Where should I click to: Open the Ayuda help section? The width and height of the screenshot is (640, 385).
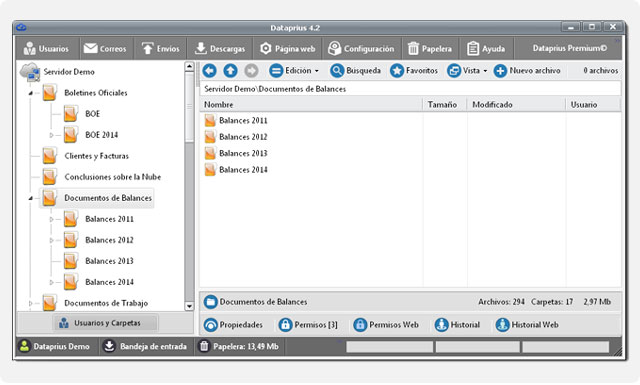[x=486, y=49]
